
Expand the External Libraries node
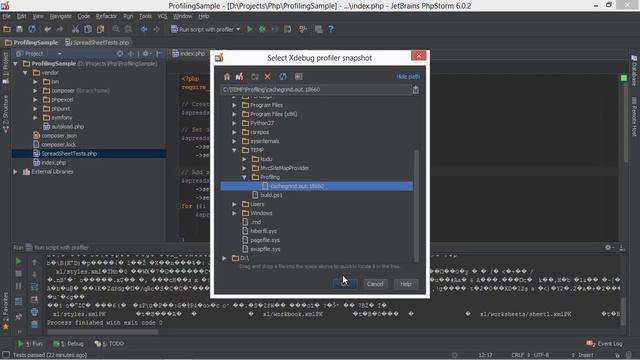pyautogui.click(x=16, y=172)
